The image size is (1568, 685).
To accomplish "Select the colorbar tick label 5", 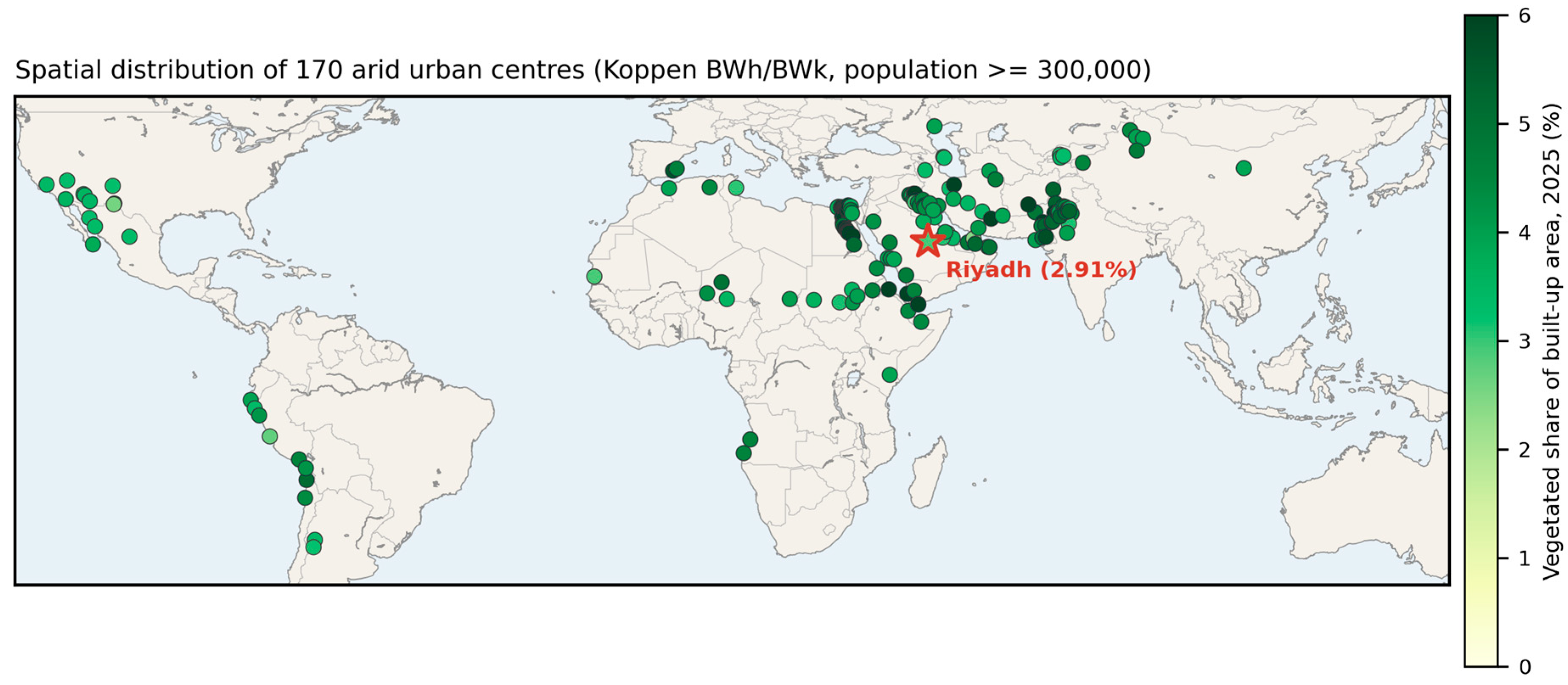I will pos(1524,124).
